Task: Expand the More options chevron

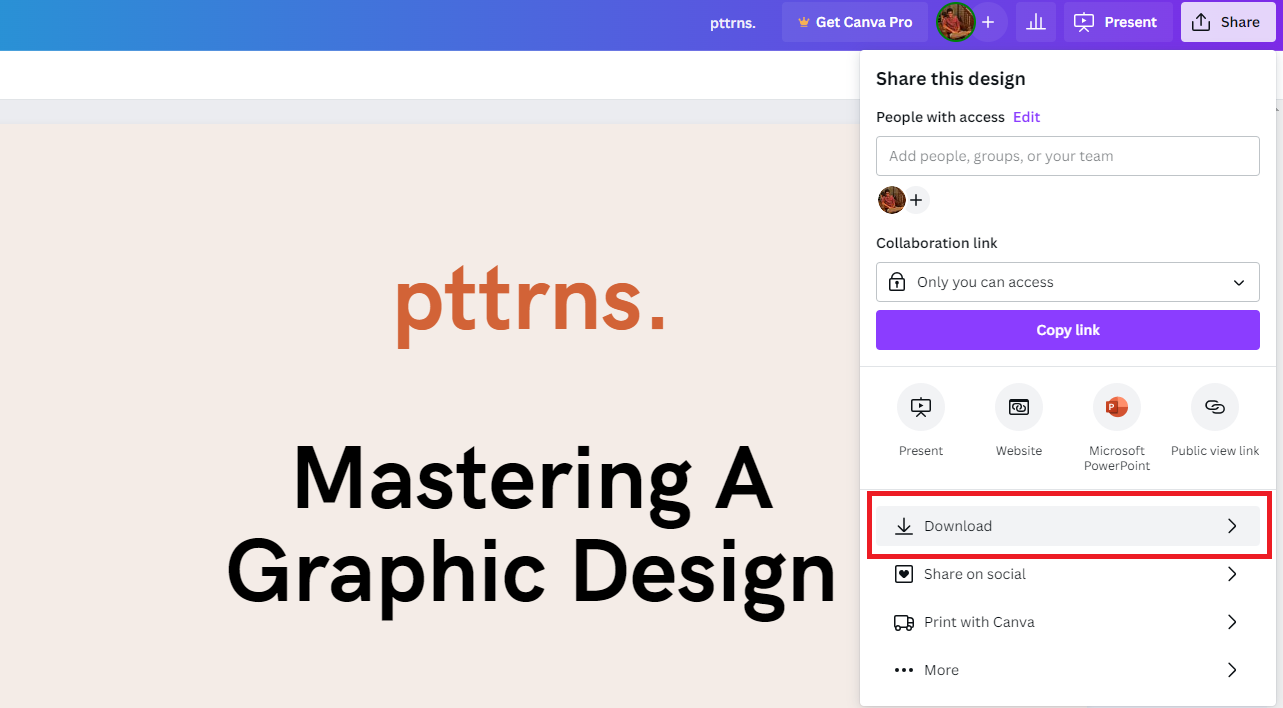Action: point(1232,670)
